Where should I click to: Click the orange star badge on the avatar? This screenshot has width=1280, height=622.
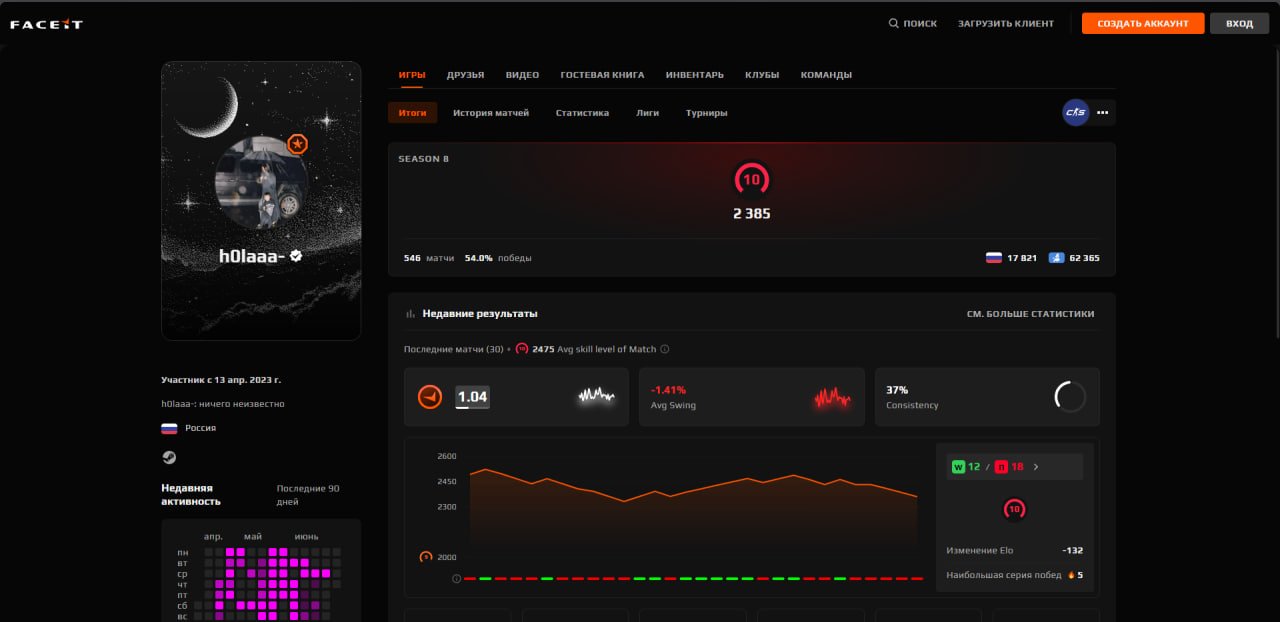(x=297, y=144)
